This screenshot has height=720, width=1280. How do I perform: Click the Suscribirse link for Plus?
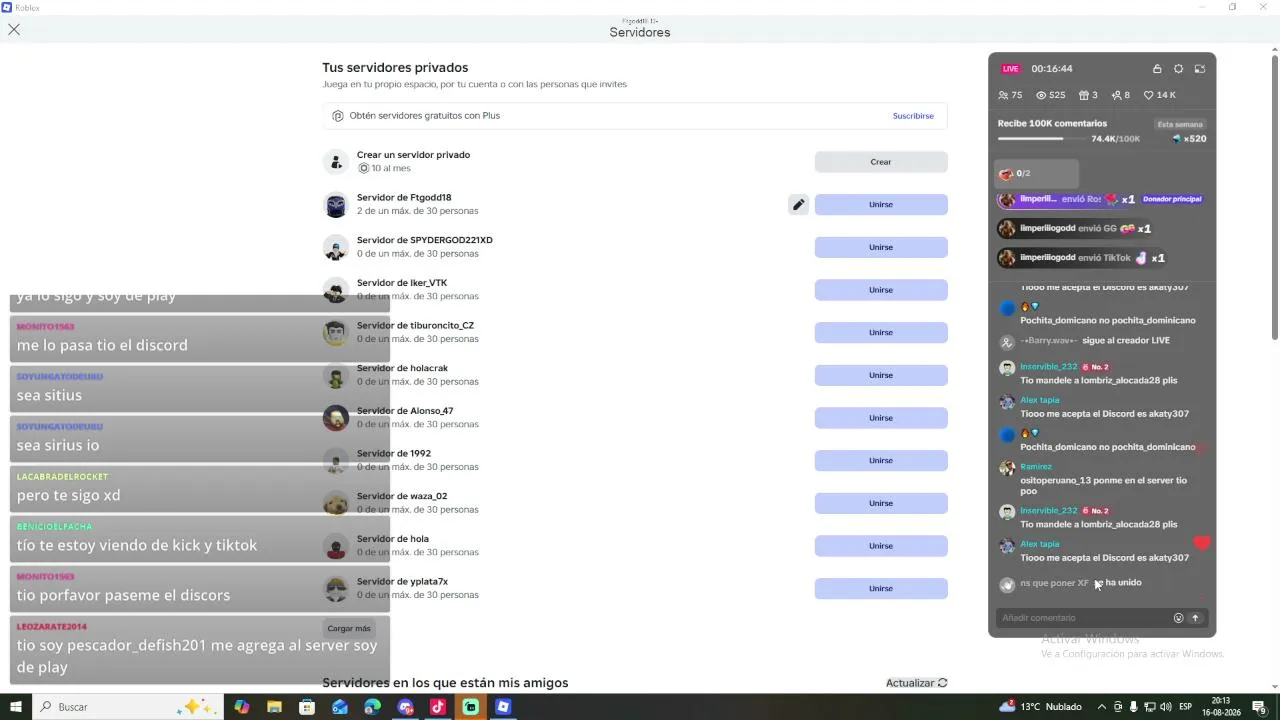[913, 116]
